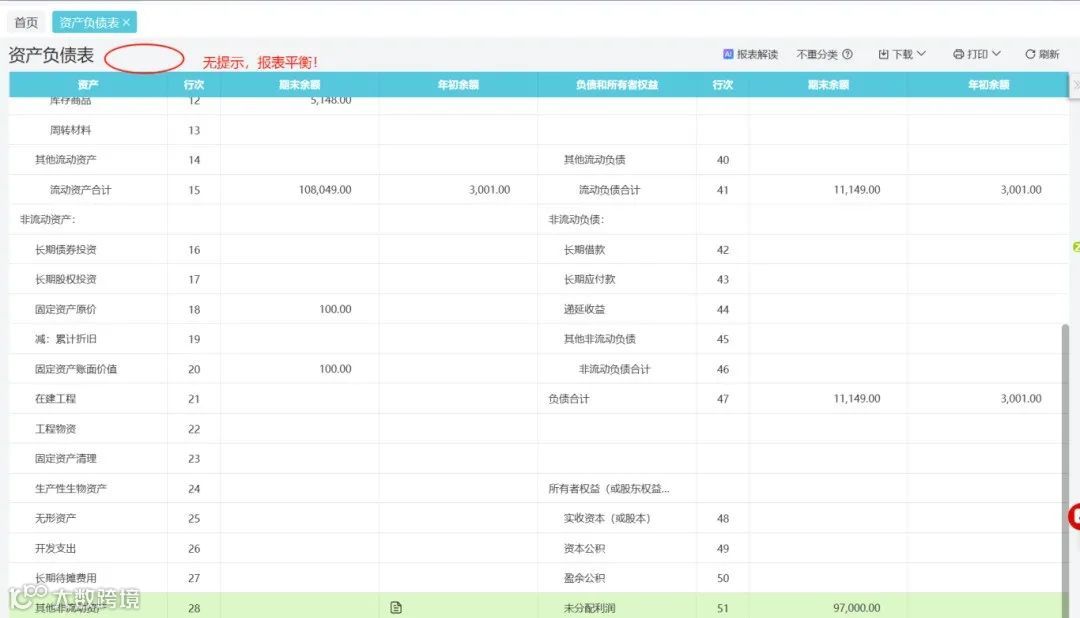The width and height of the screenshot is (1080, 618).
Task: Click the 实收资本（或股本） label
Action: coord(607,518)
